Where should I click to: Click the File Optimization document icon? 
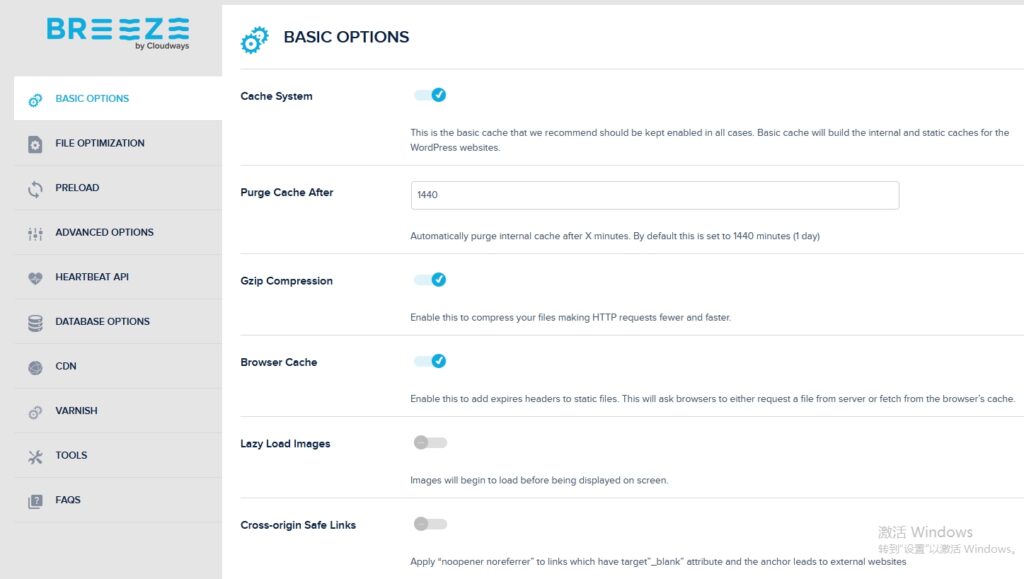[35, 144]
